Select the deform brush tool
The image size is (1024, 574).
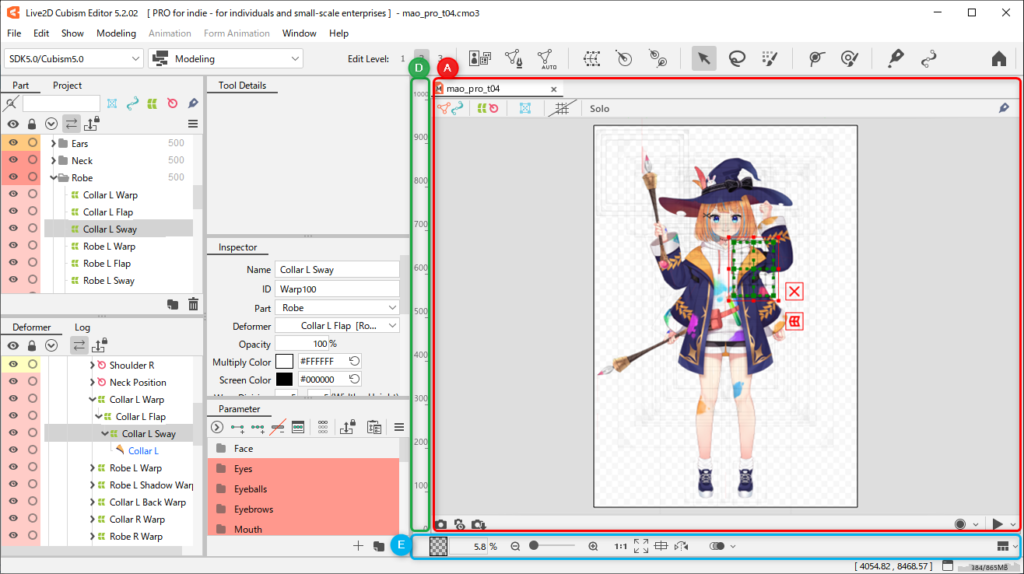pos(849,59)
